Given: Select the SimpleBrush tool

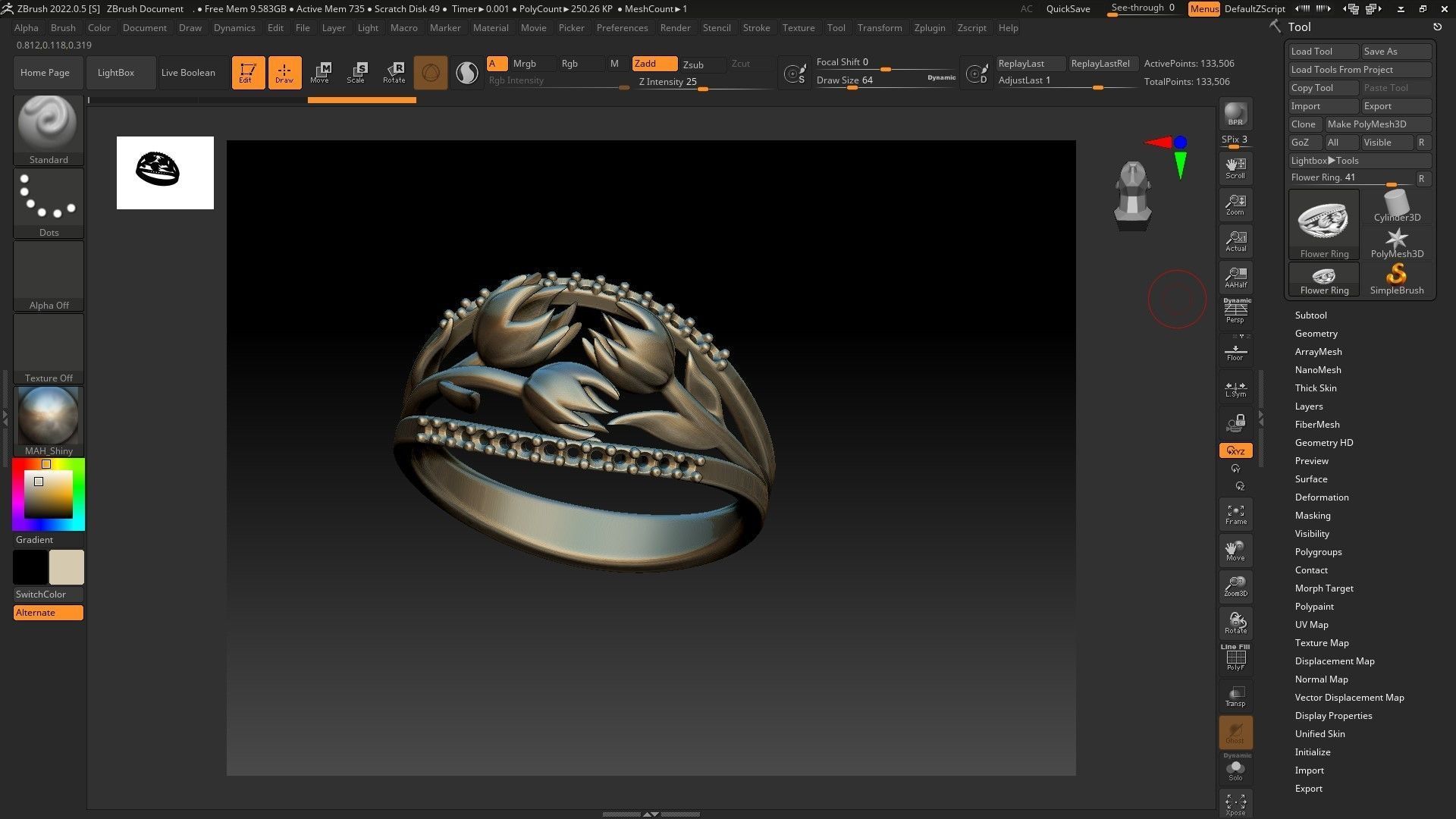Looking at the screenshot, I should (x=1397, y=279).
